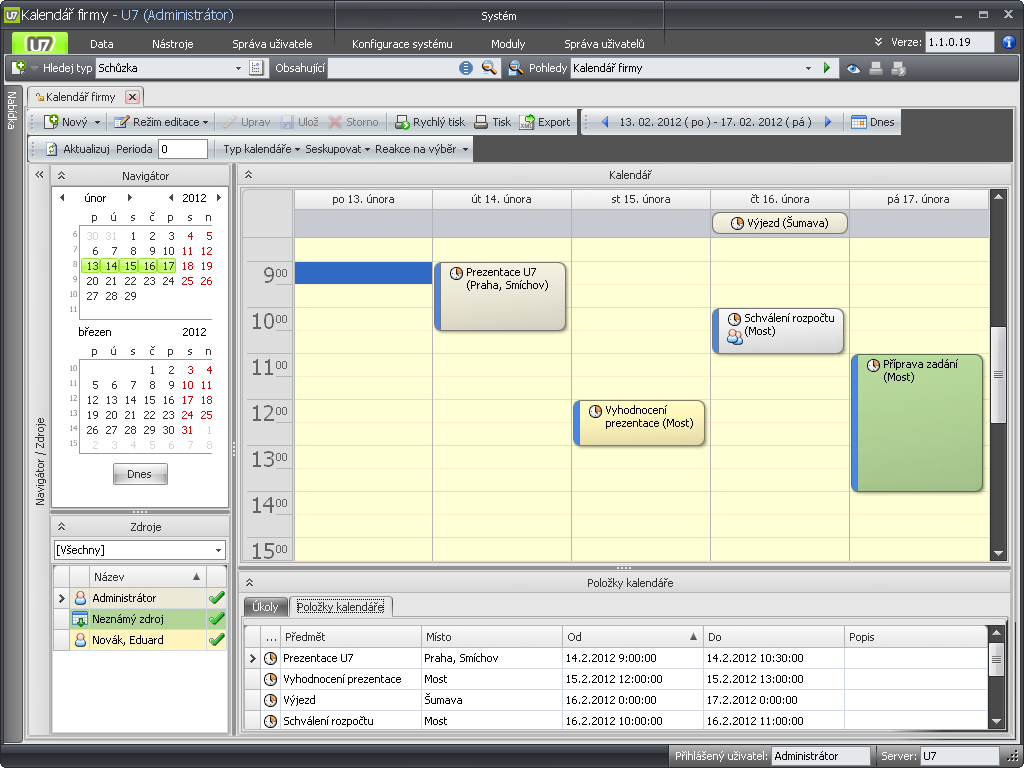Click the Storno cancel button

(x=353, y=122)
